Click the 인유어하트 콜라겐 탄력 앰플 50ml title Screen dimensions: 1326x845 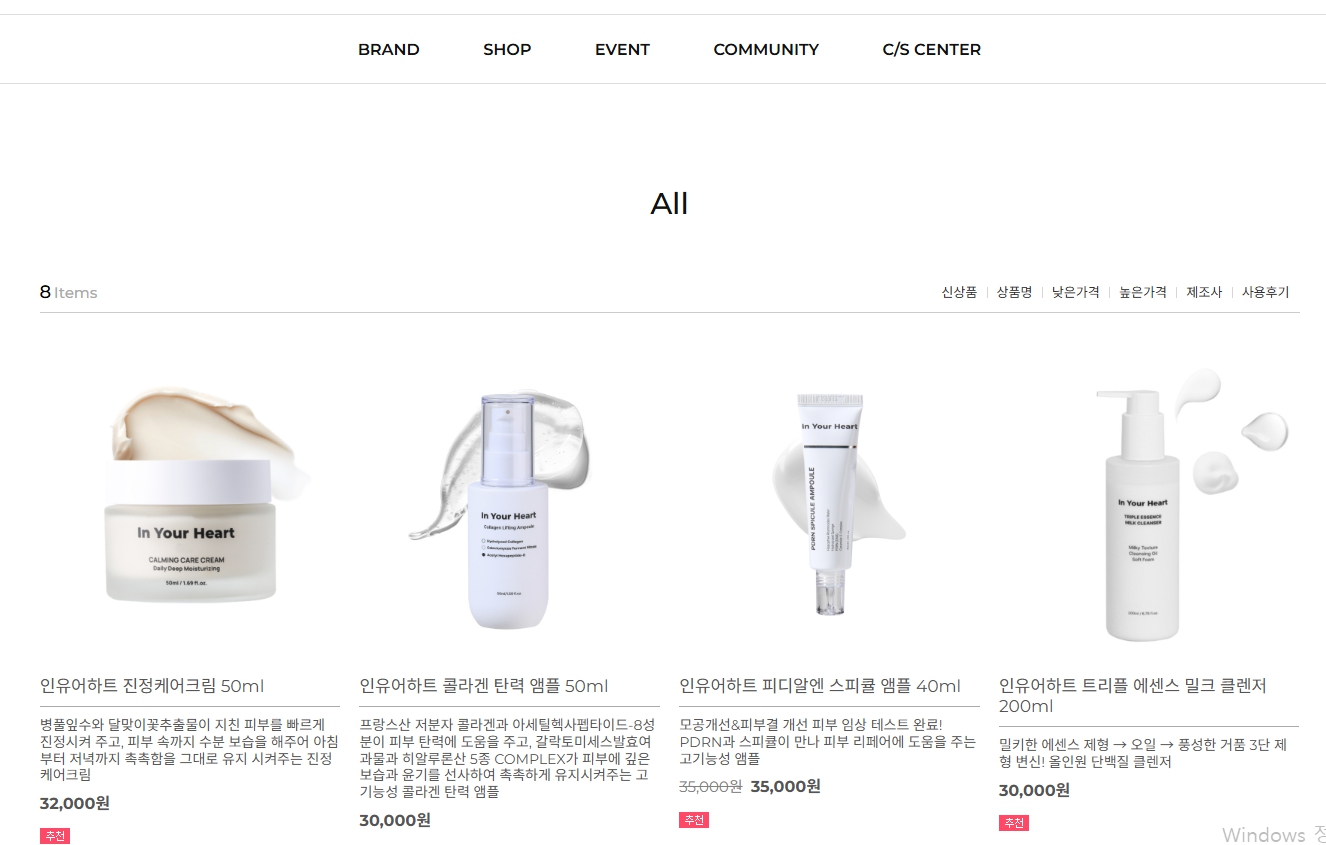coord(484,686)
